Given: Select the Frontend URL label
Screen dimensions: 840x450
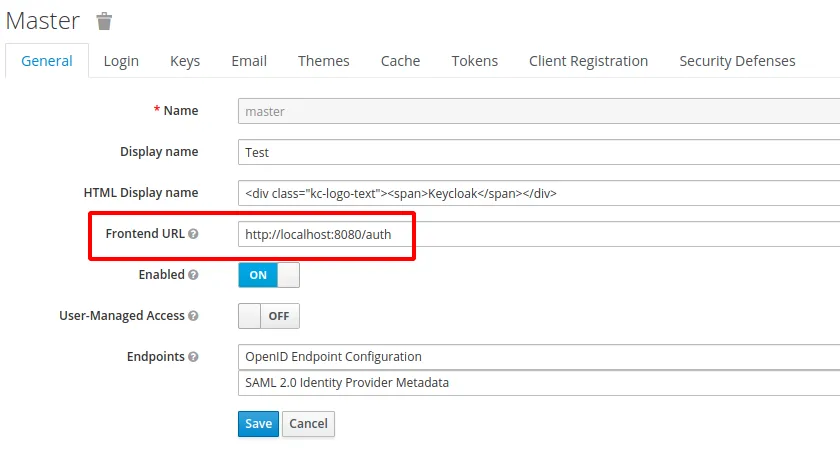Looking at the screenshot, I should coord(145,234).
